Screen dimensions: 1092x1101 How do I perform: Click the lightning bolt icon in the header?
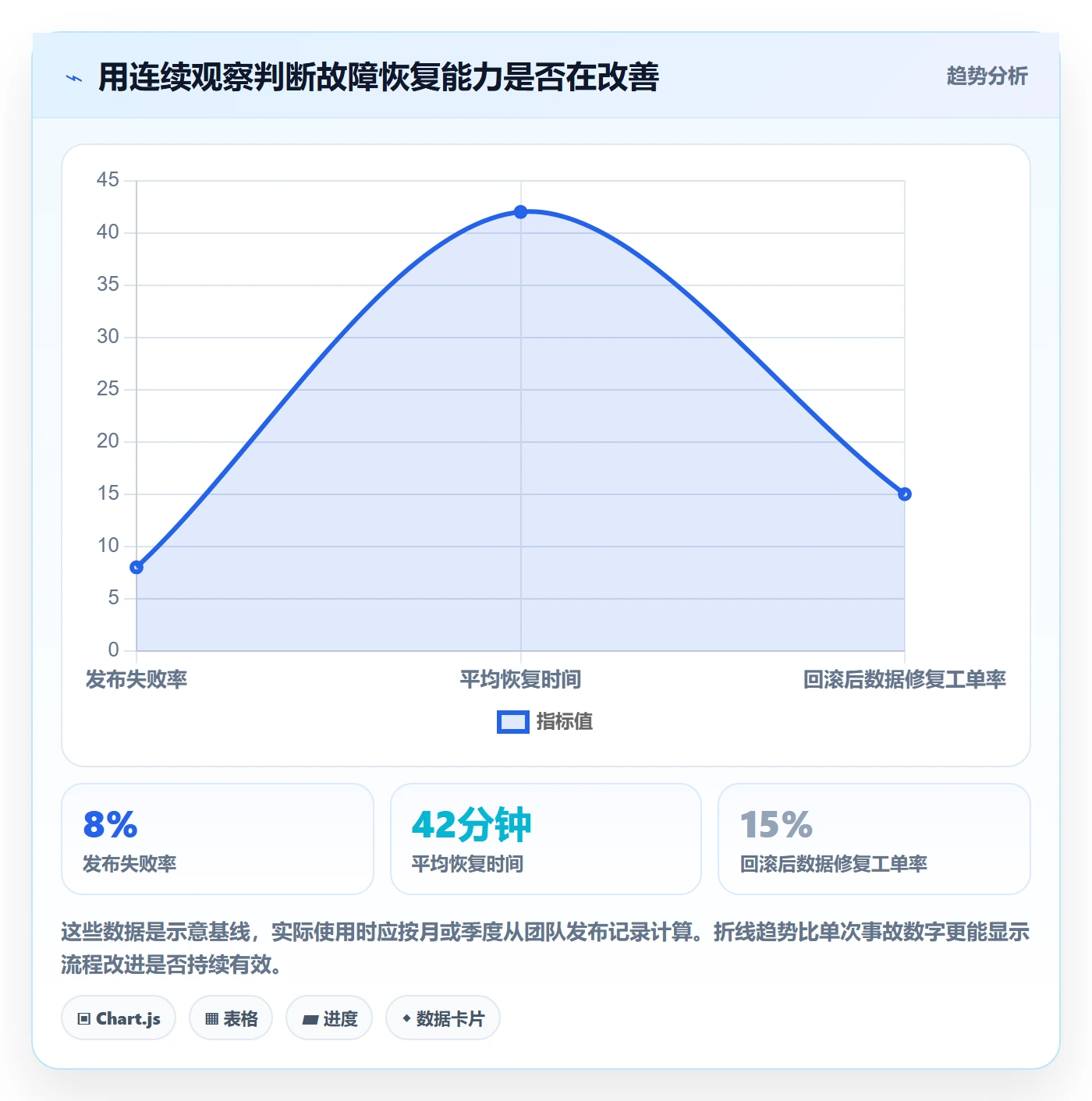click(x=74, y=78)
